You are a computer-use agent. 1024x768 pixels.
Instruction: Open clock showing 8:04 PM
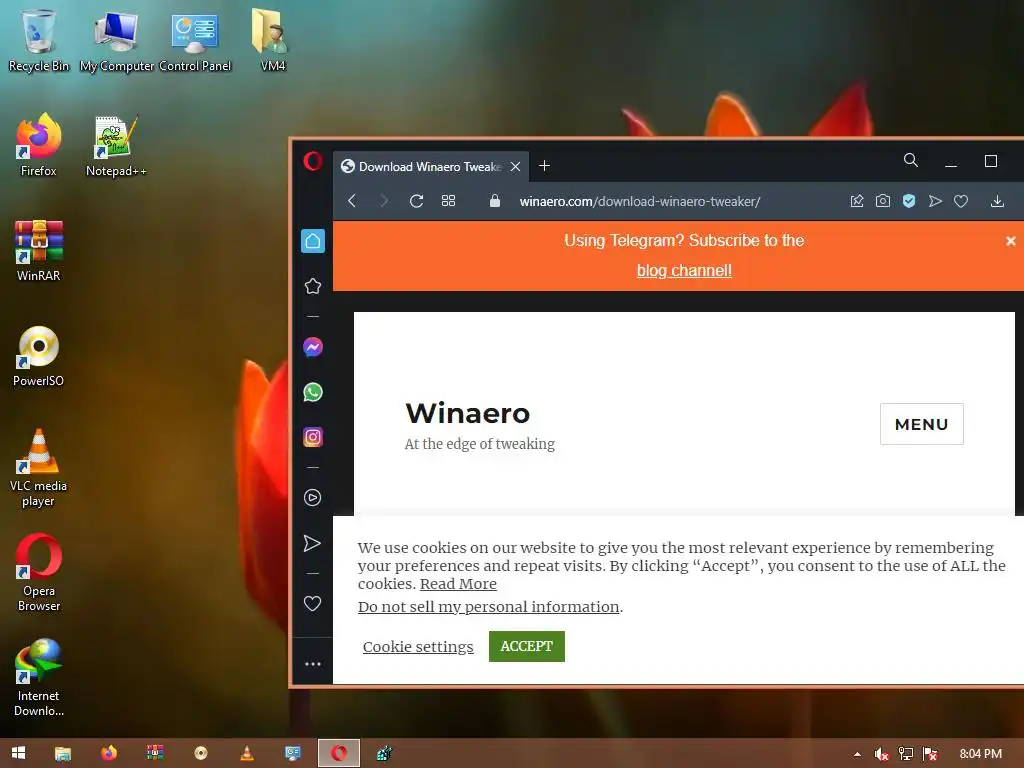click(x=980, y=754)
